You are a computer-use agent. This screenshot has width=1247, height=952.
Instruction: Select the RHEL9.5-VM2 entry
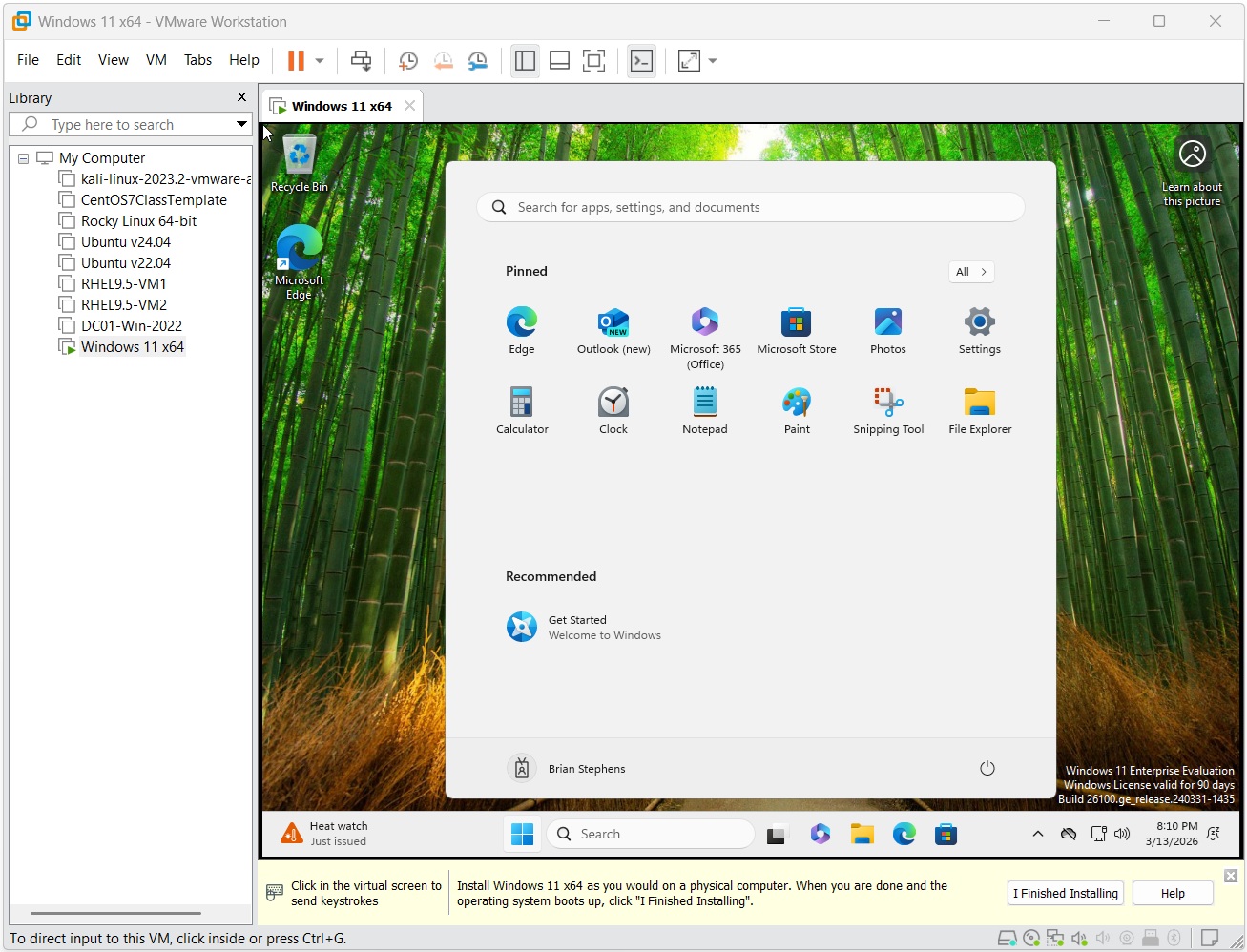[114, 305]
